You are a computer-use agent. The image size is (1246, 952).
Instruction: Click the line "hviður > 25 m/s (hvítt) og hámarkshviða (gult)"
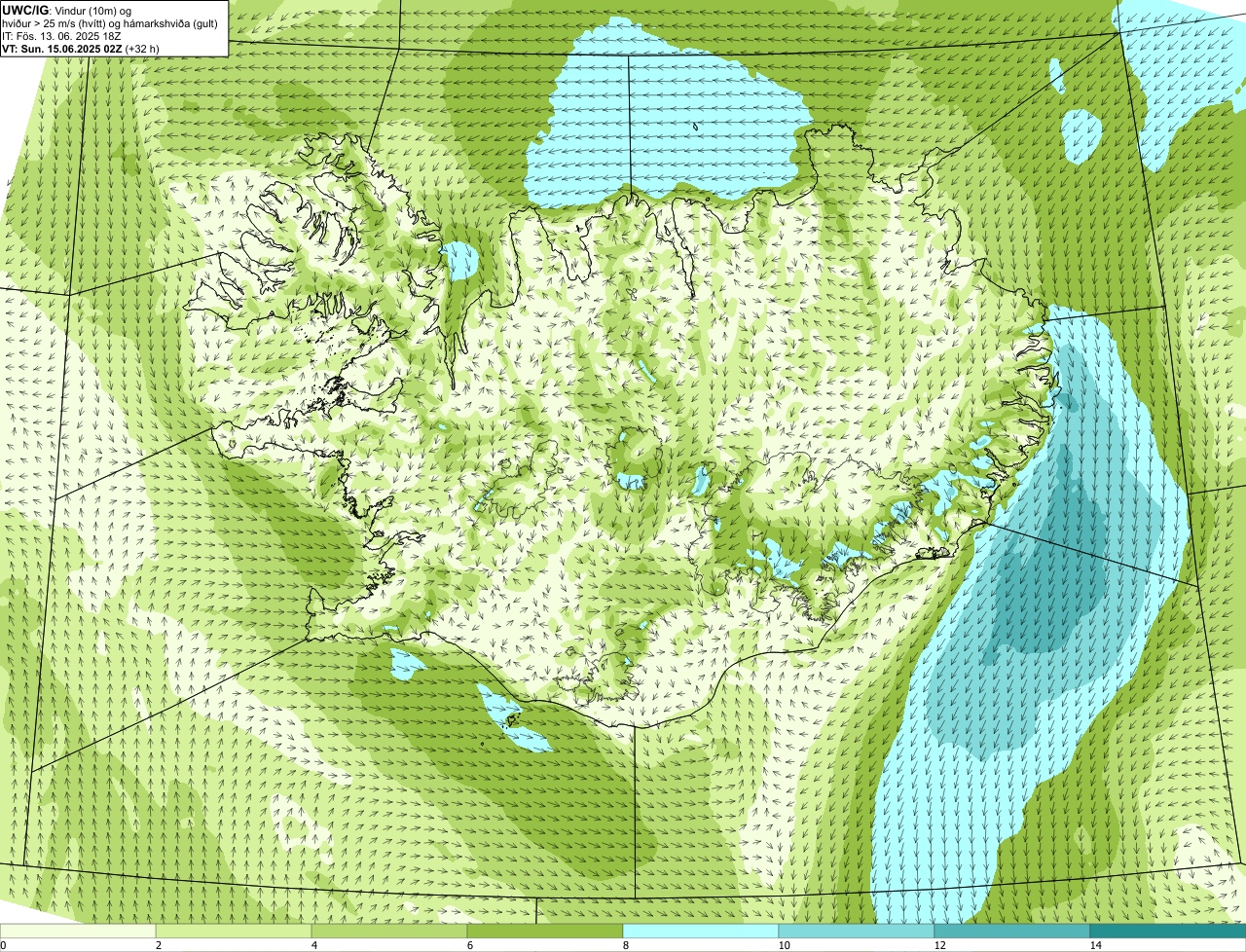coord(110,22)
